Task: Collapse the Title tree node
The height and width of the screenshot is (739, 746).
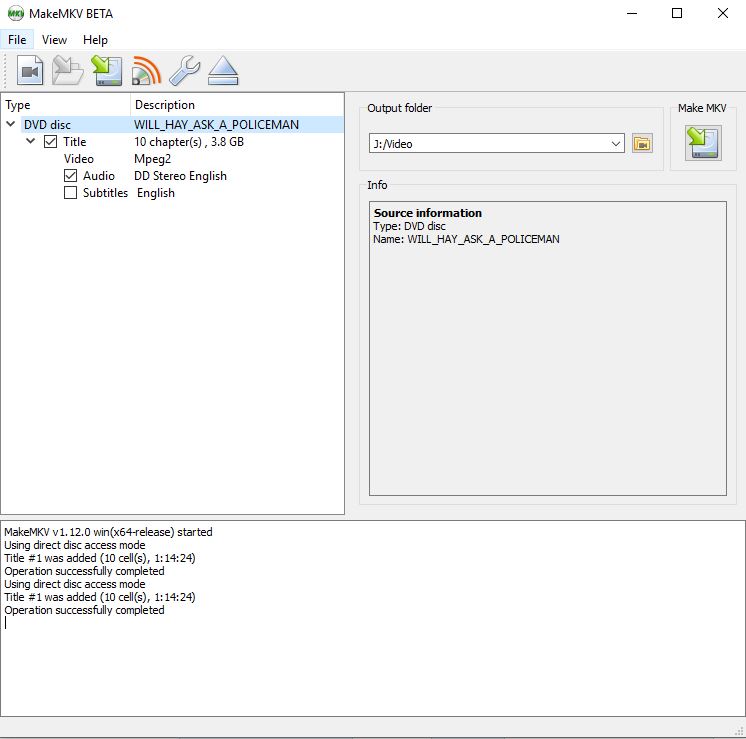Action: 31,142
